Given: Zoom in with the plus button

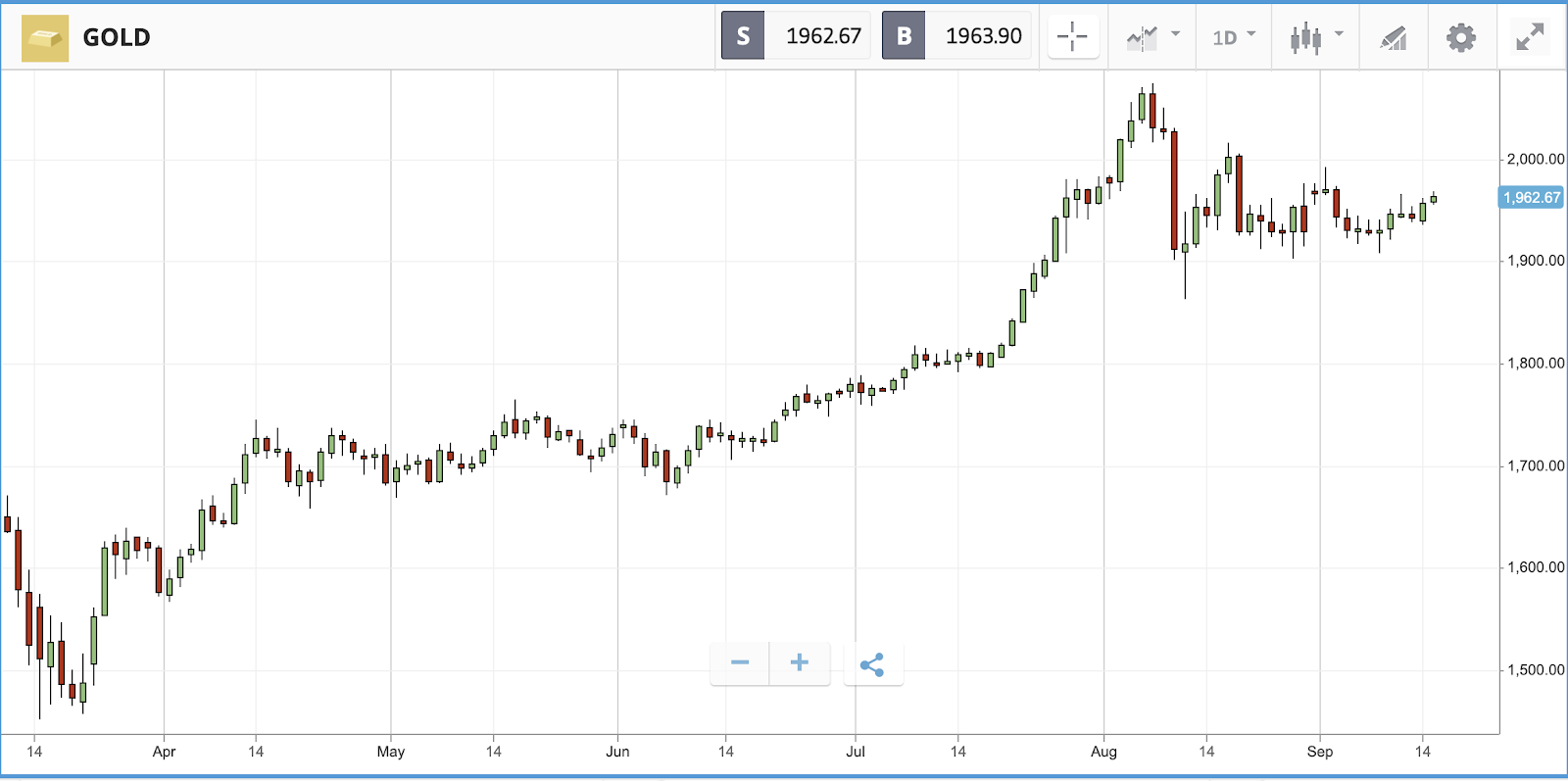Looking at the screenshot, I should point(800,663).
